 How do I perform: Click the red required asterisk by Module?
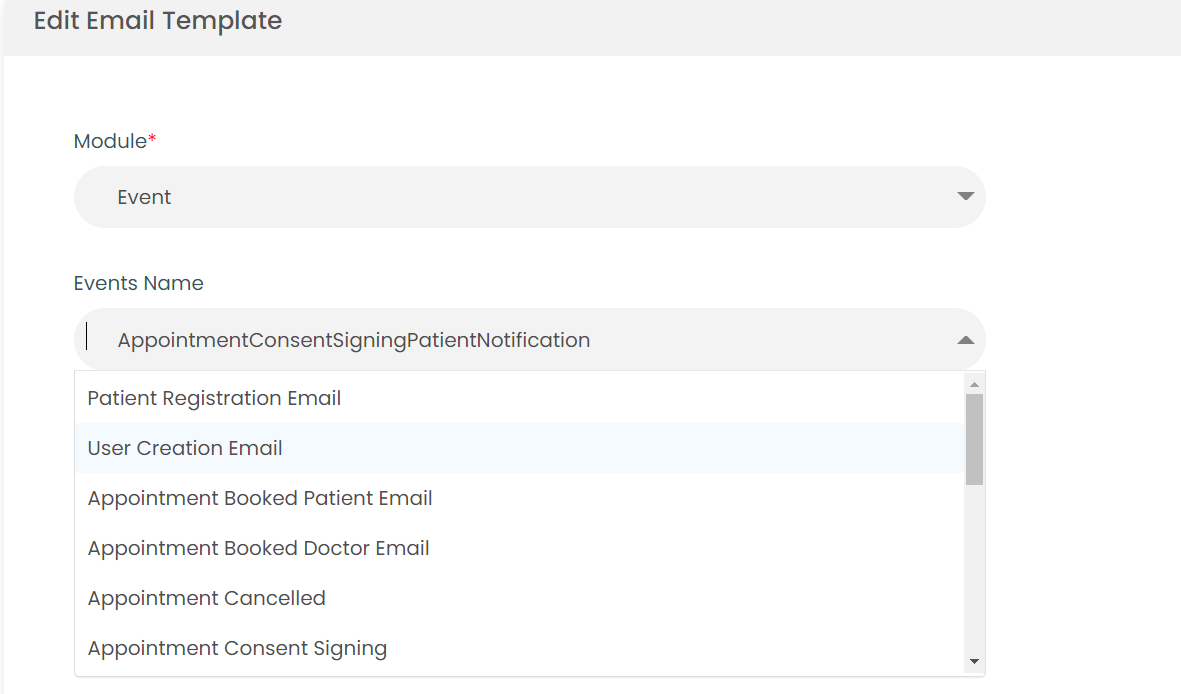click(152, 140)
